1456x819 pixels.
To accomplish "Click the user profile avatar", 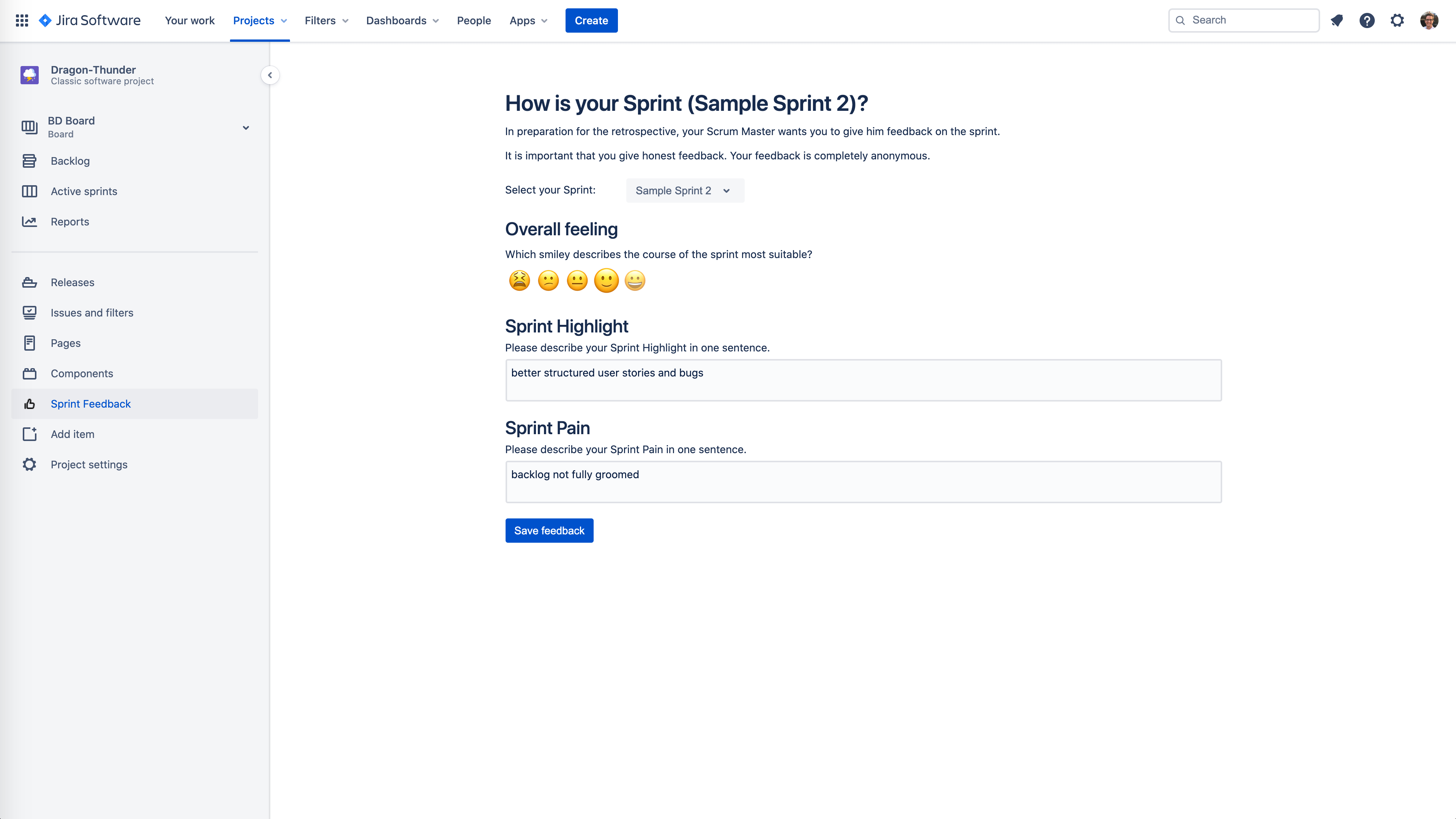I will tap(1429, 20).
